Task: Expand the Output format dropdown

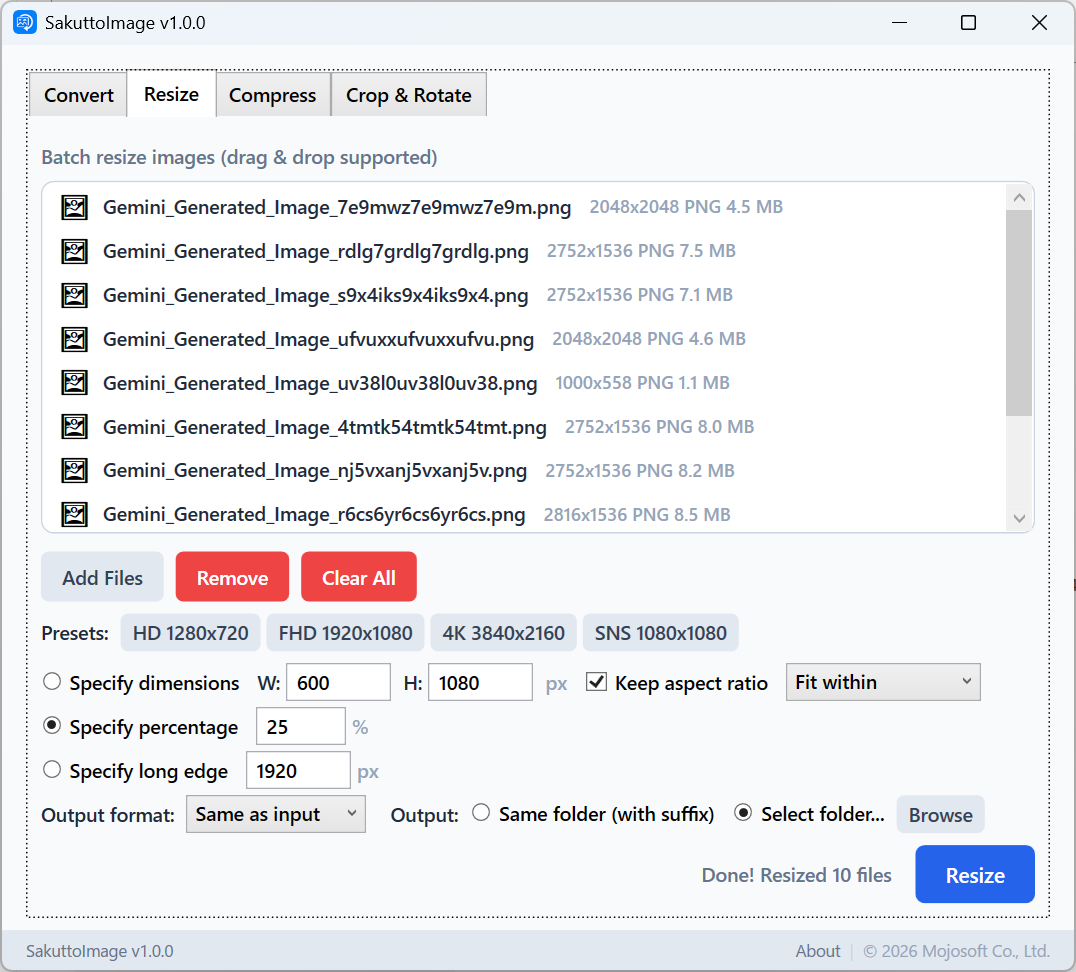Action: [x=275, y=814]
